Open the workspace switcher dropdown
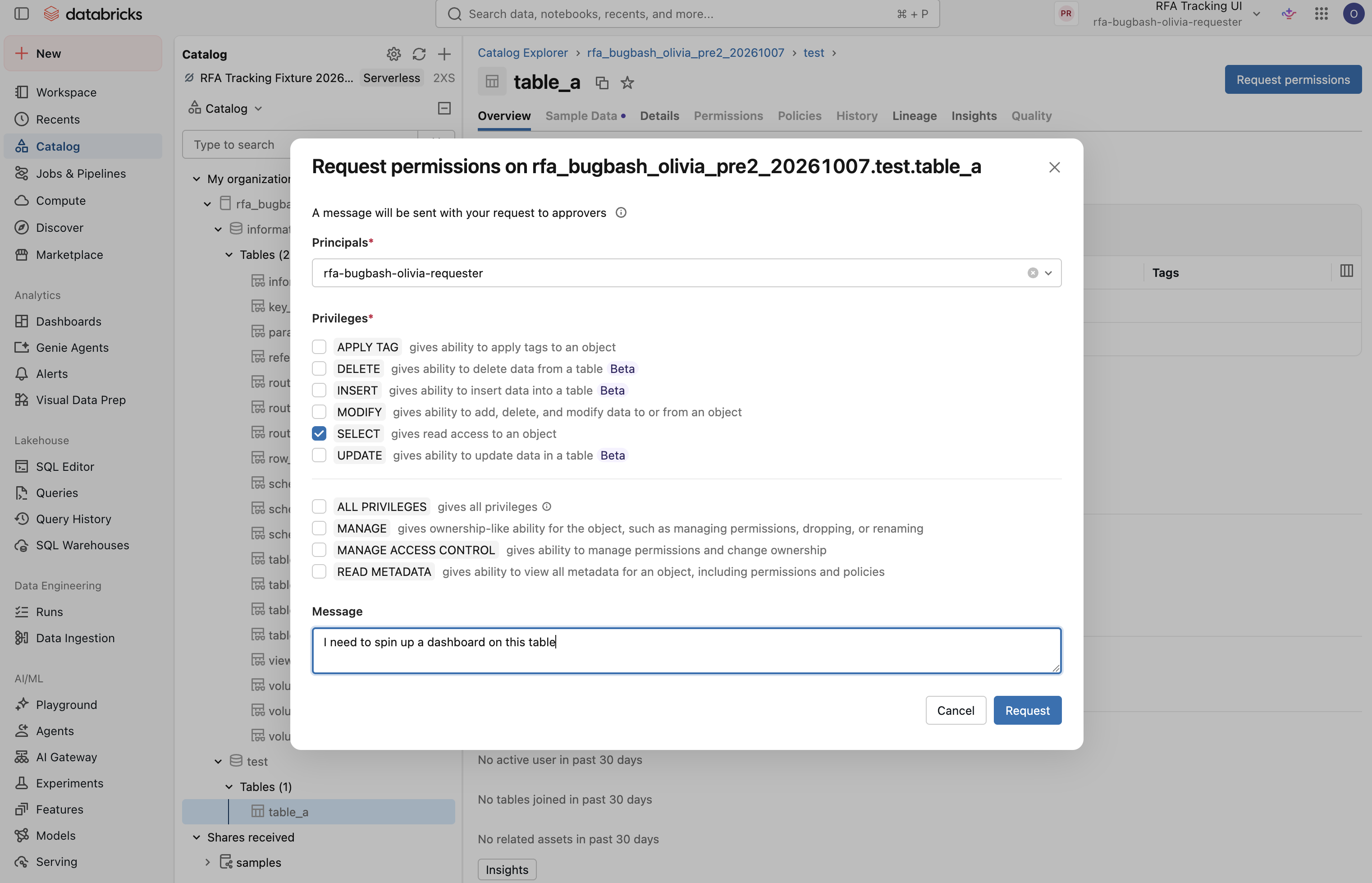 (x=1256, y=14)
